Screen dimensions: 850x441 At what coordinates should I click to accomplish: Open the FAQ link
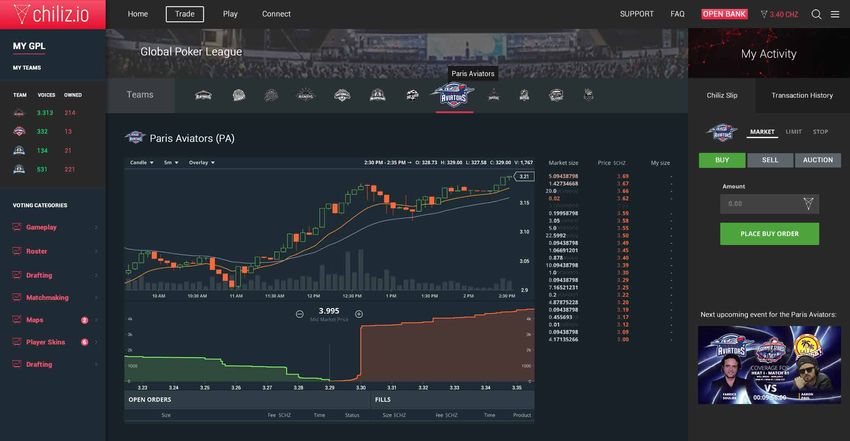click(x=678, y=14)
